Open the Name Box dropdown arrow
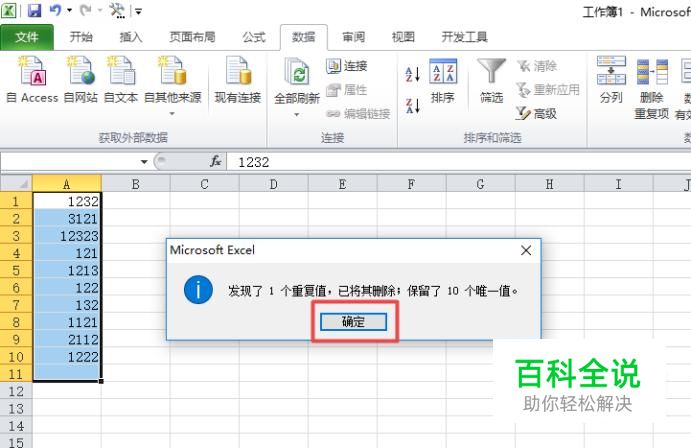The width and height of the screenshot is (691, 448). 144,162
